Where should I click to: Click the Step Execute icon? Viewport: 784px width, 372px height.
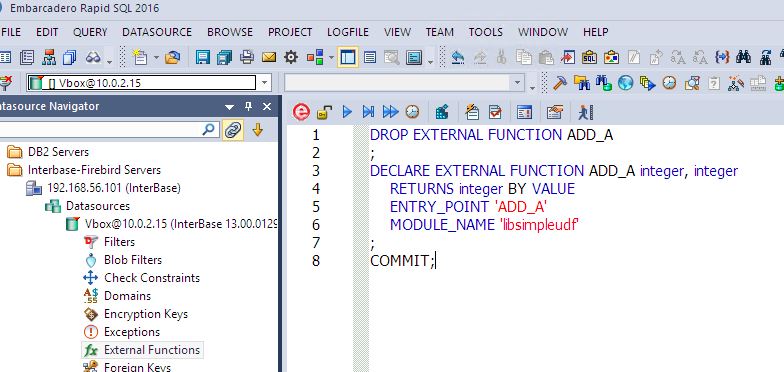(368, 112)
